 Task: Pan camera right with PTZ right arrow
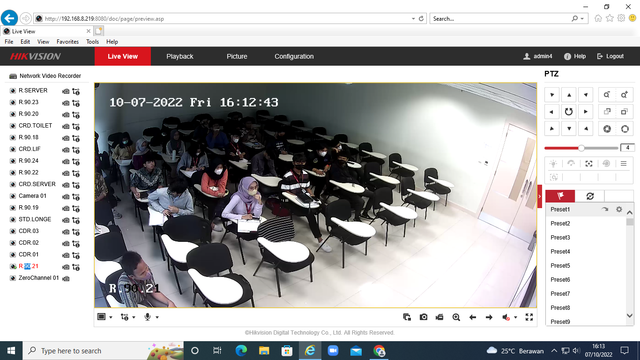pyautogui.click(x=586, y=111)
